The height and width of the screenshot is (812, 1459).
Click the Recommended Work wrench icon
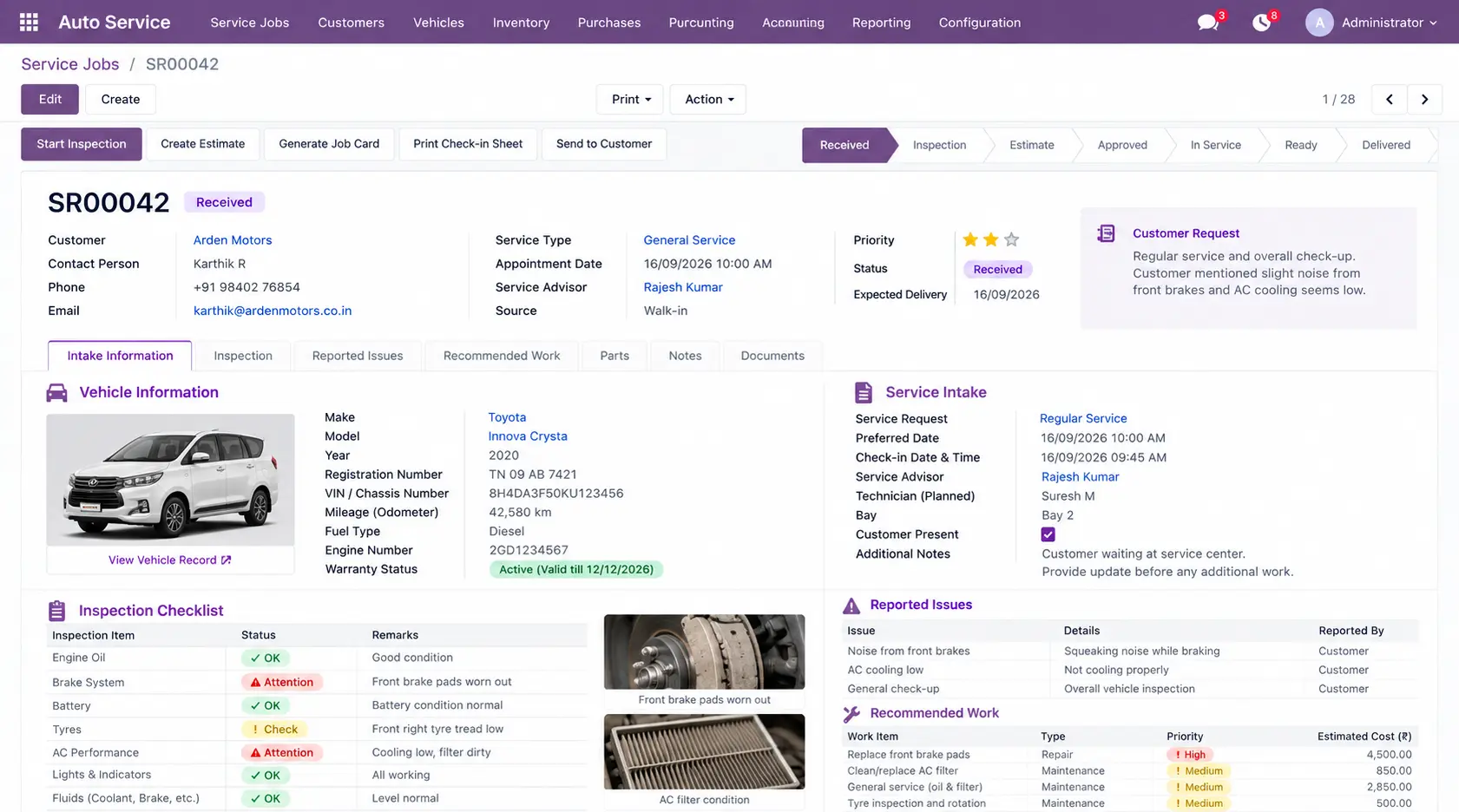[851, 713]
